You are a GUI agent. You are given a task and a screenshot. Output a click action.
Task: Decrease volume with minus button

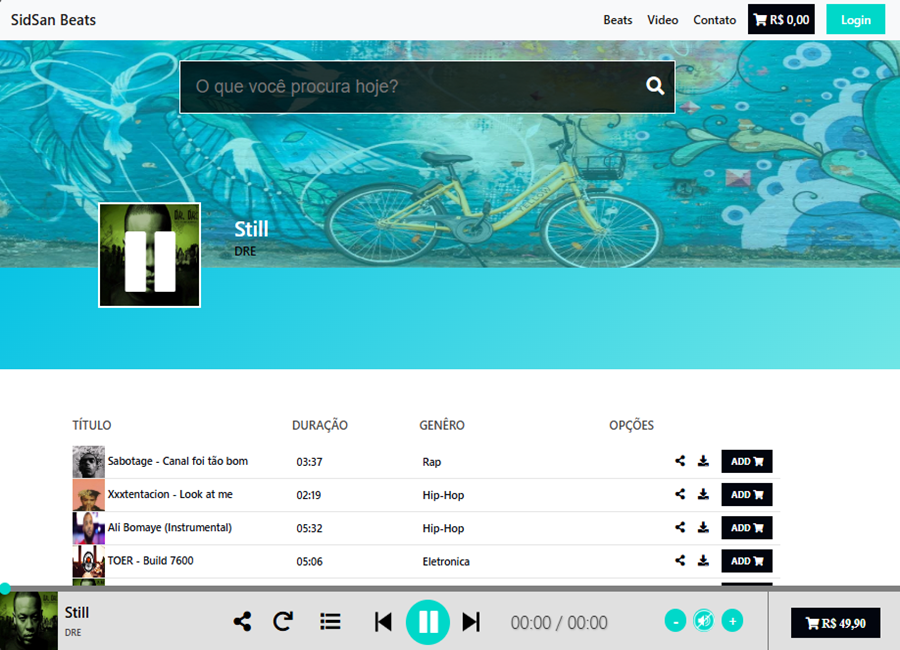click(675, 621)
